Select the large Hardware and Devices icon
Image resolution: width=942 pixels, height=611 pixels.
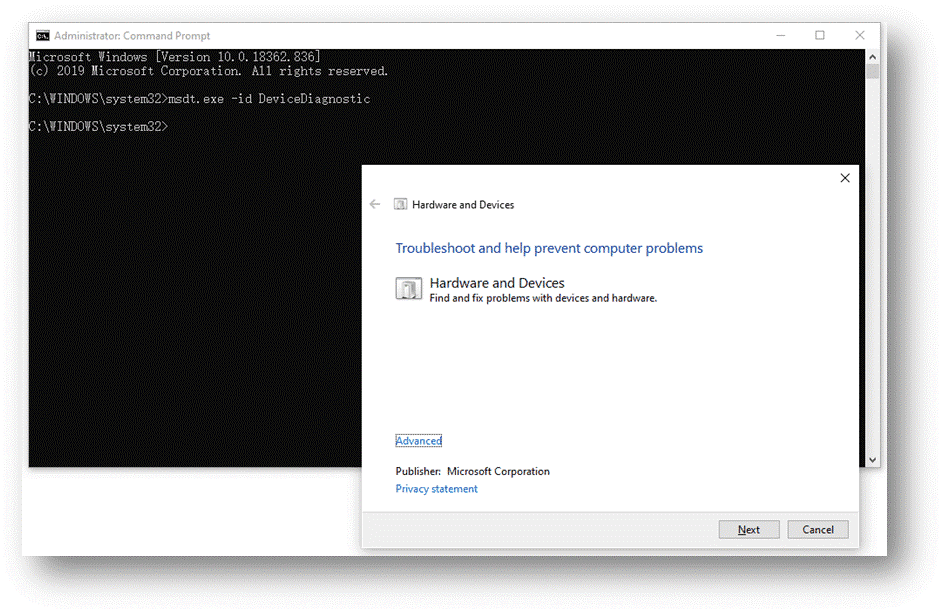[408, 289]
